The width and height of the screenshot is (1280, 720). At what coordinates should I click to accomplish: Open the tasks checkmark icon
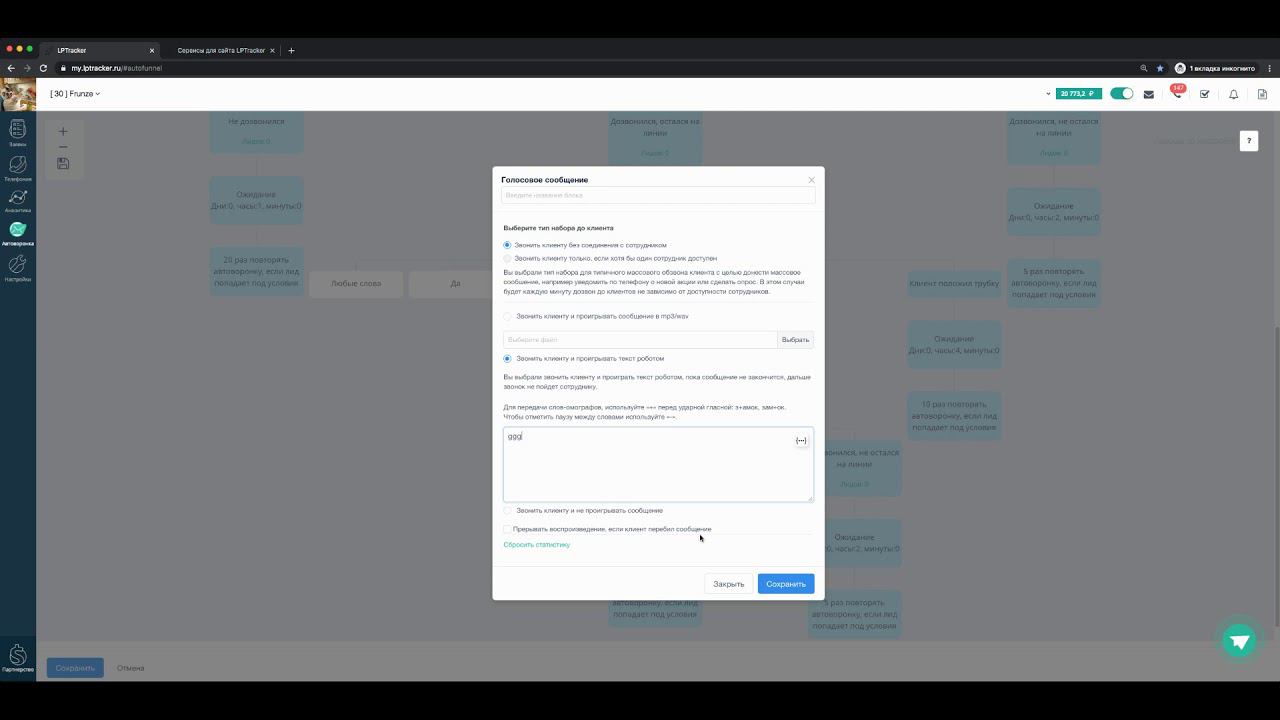click(x=1204, y=94)
